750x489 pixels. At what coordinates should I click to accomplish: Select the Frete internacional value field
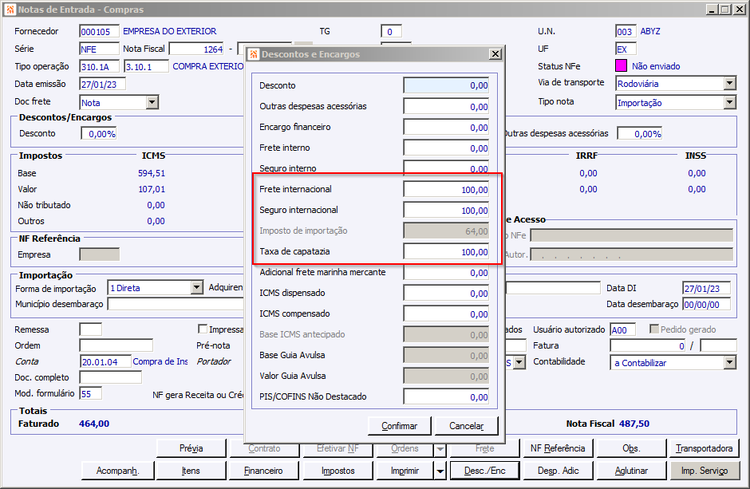(x=446, y=189)
